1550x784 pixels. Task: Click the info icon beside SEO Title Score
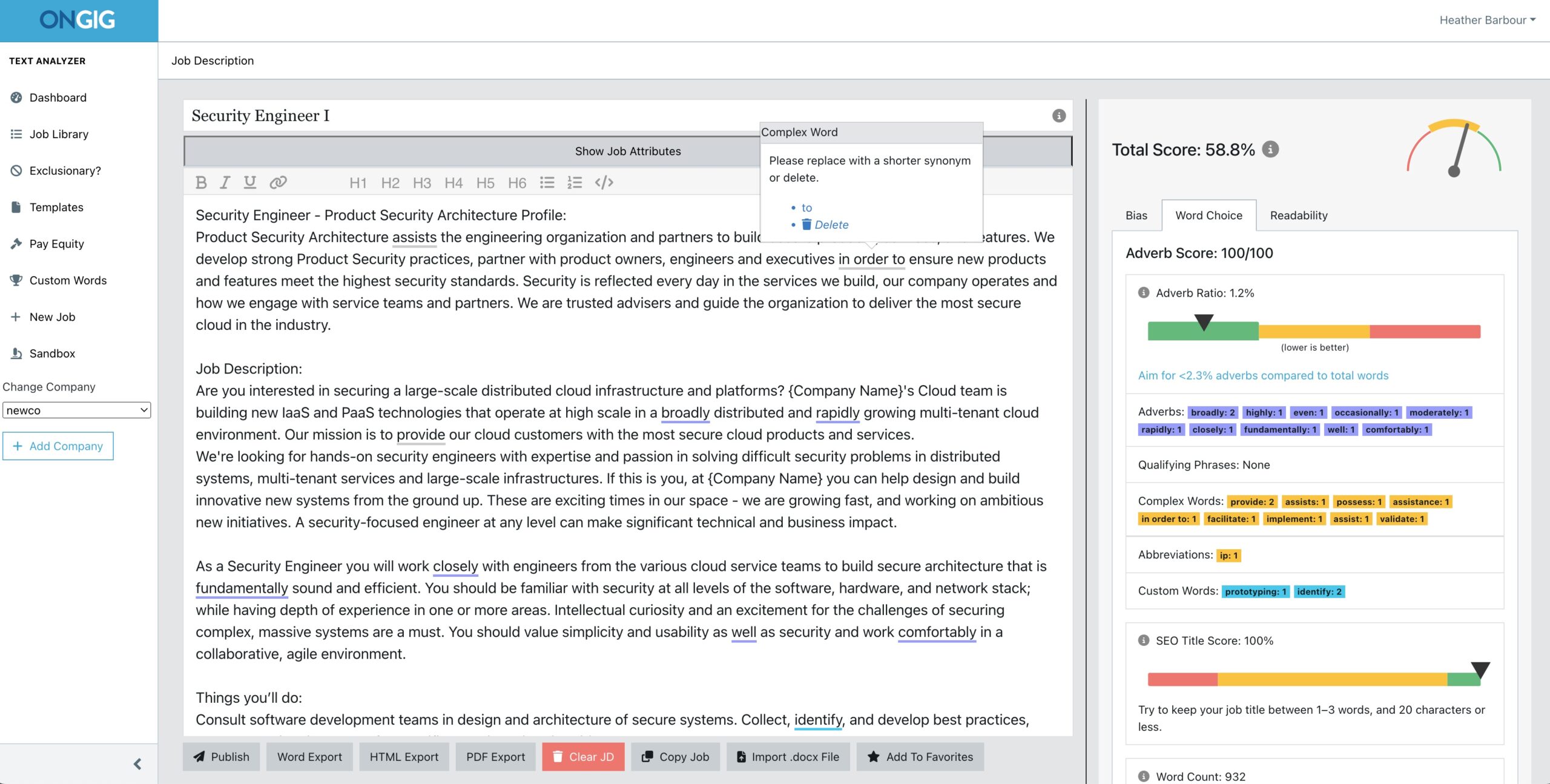pyautogui.click(x=1143, y=640)
